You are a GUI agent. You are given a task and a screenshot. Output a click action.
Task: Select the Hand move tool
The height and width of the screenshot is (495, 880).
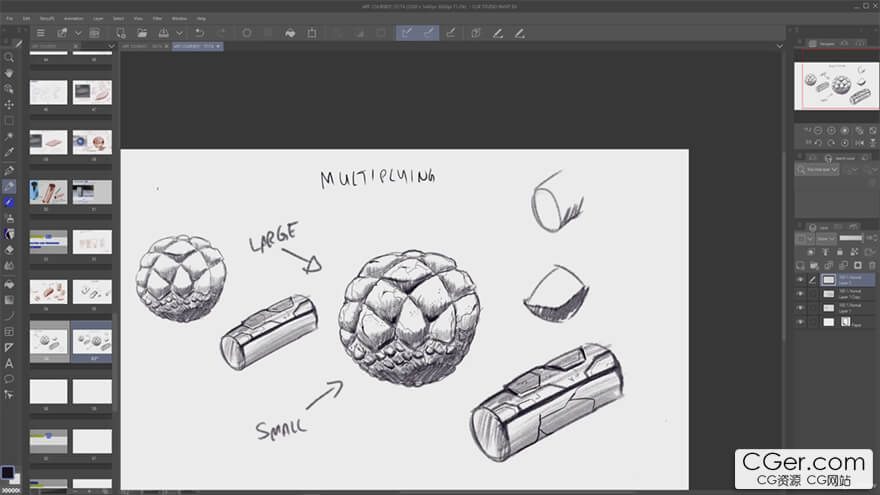(x=9, y=73)
